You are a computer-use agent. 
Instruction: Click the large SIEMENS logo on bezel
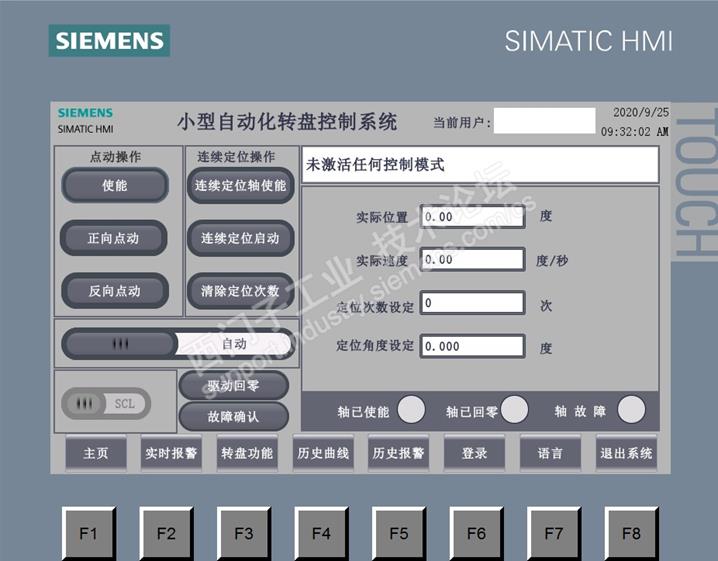[x=109, y=40]
